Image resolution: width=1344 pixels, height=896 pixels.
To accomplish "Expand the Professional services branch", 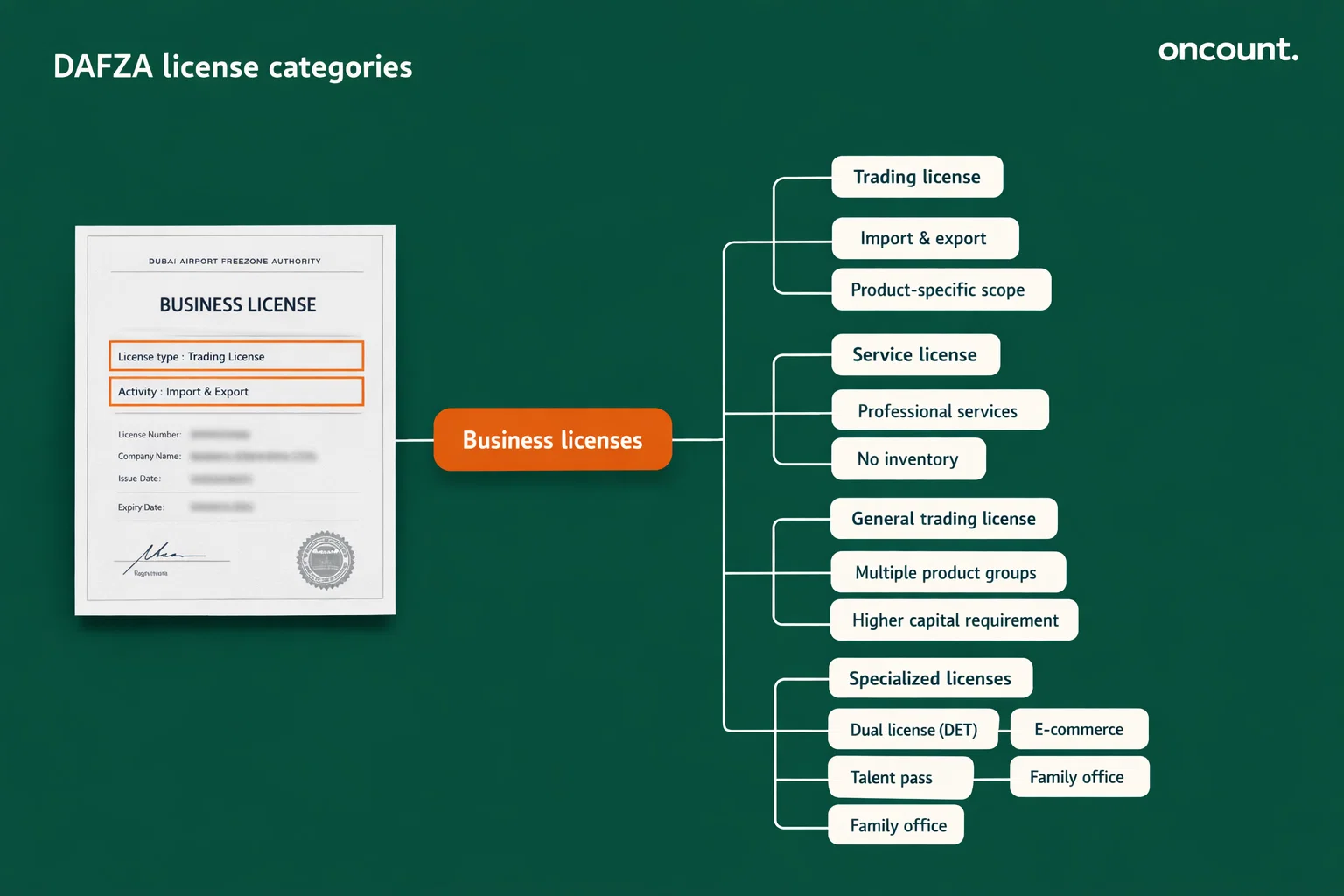I will pos(938,410).
